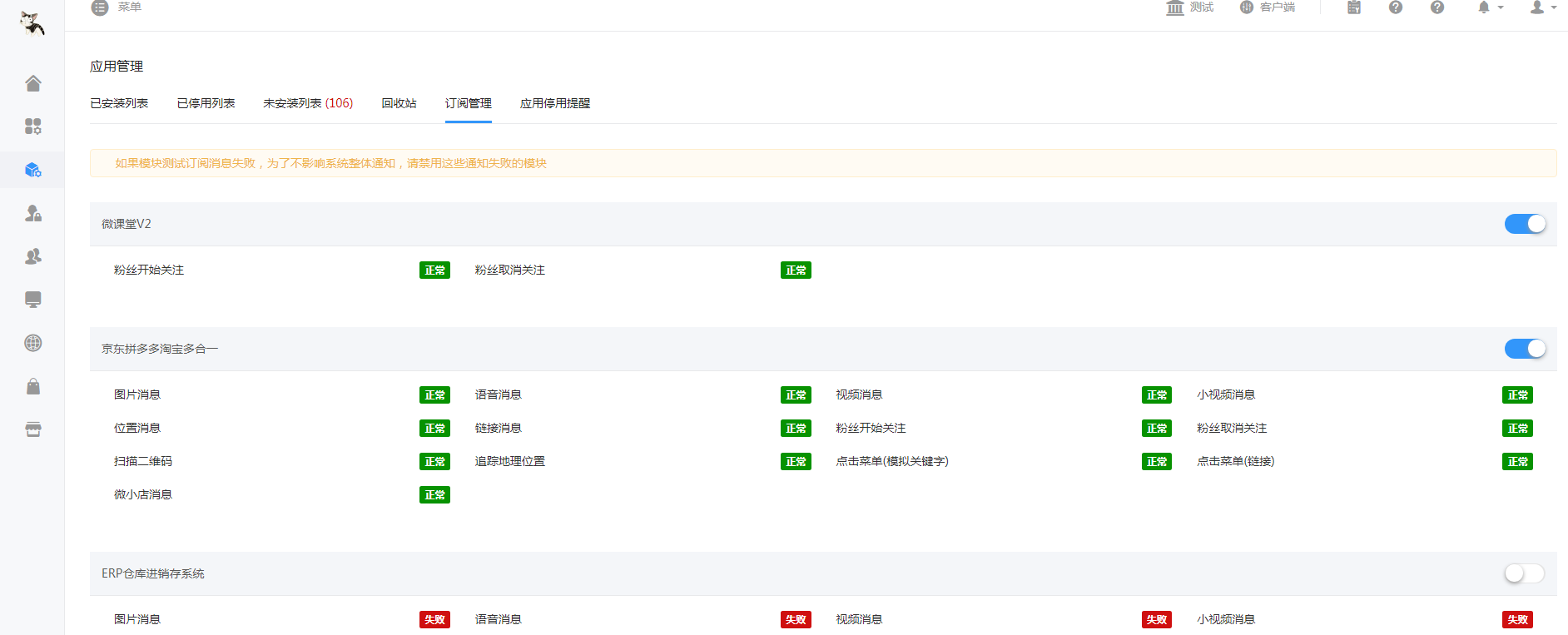The width and height of the screenshot is (1568, 635).
Task: Click the help icon beside the clipboard icon
Action: click(x=1396, y=7)
